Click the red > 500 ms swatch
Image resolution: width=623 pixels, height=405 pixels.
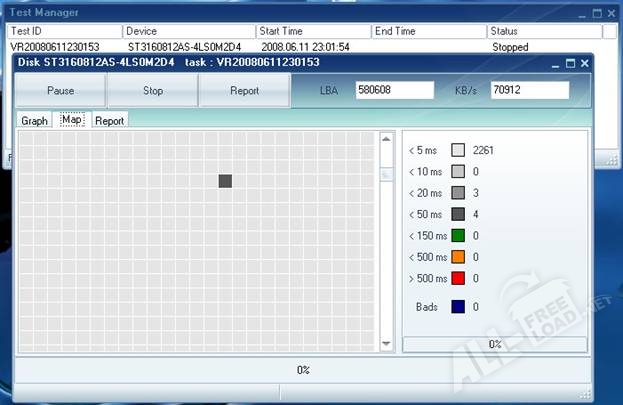pos(458,278)
